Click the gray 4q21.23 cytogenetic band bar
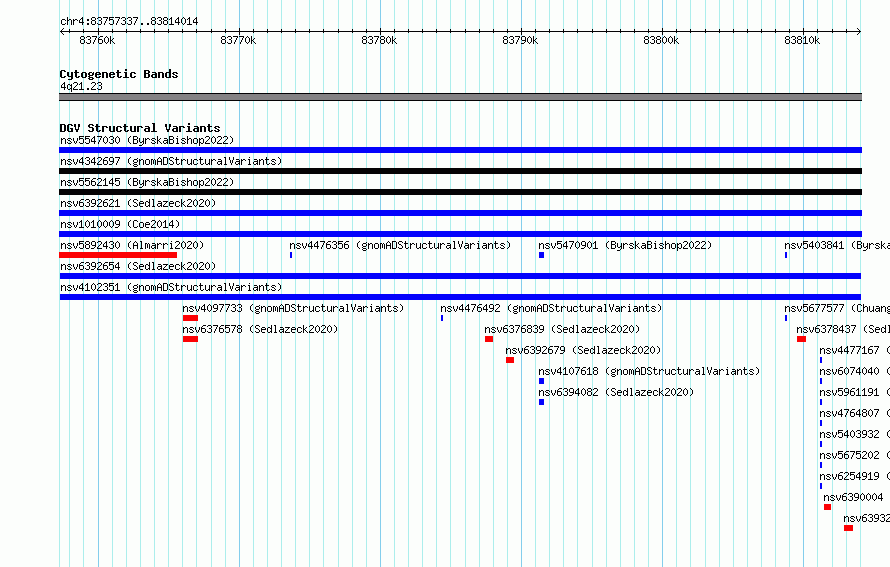Image resolution: width=890 pixels, height=567 pixels. point(460,97)
